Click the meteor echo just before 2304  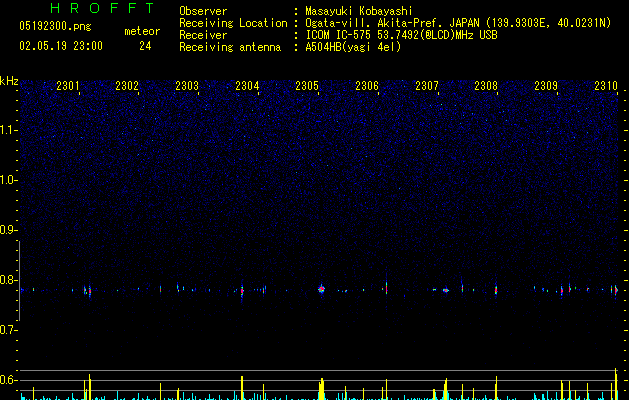point(242,290)
